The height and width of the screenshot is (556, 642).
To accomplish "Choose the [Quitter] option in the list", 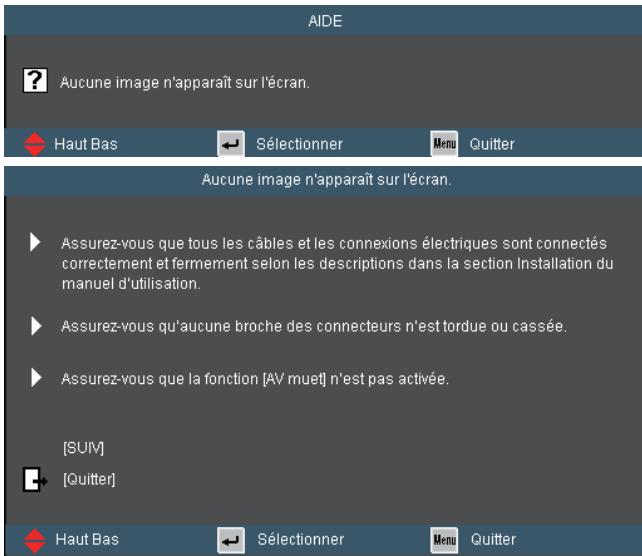I will pyautogui.click(x=89, y=479).
